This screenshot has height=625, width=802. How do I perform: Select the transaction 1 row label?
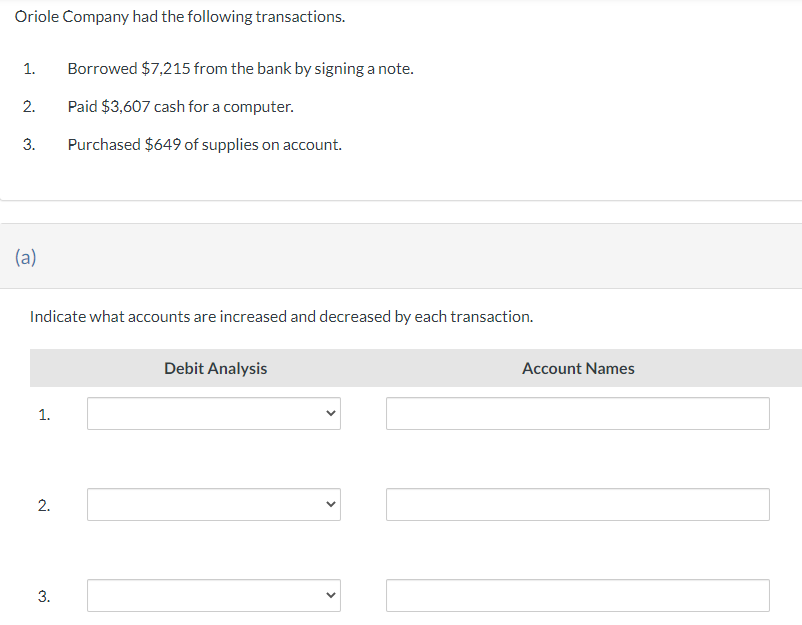pyautogui.click(x=44, y=413)
